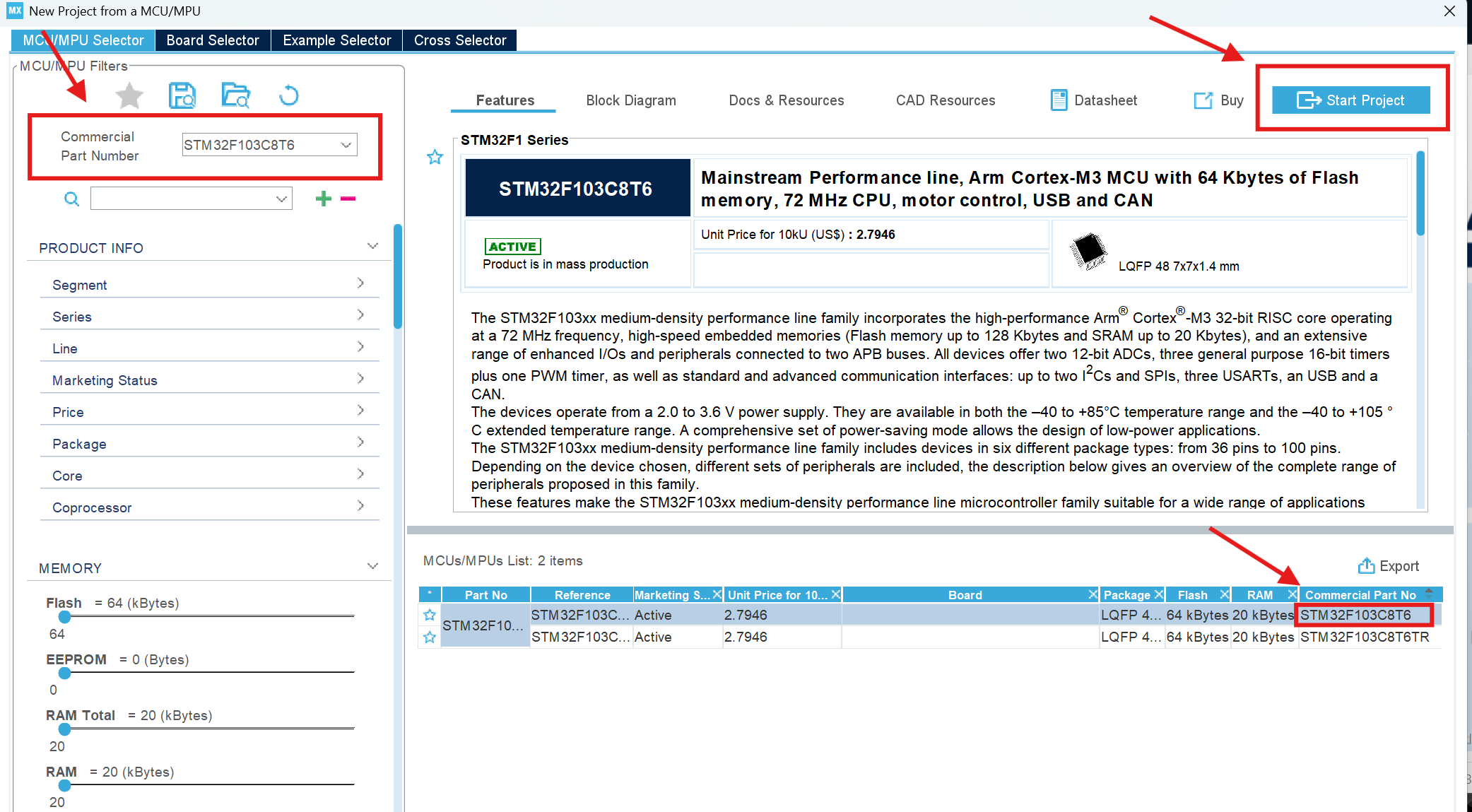Image resolution: width=1472 pixels, height=812 pixels.
Task: Click the green plus add filter icon
Action: click(x=324, y=199)
